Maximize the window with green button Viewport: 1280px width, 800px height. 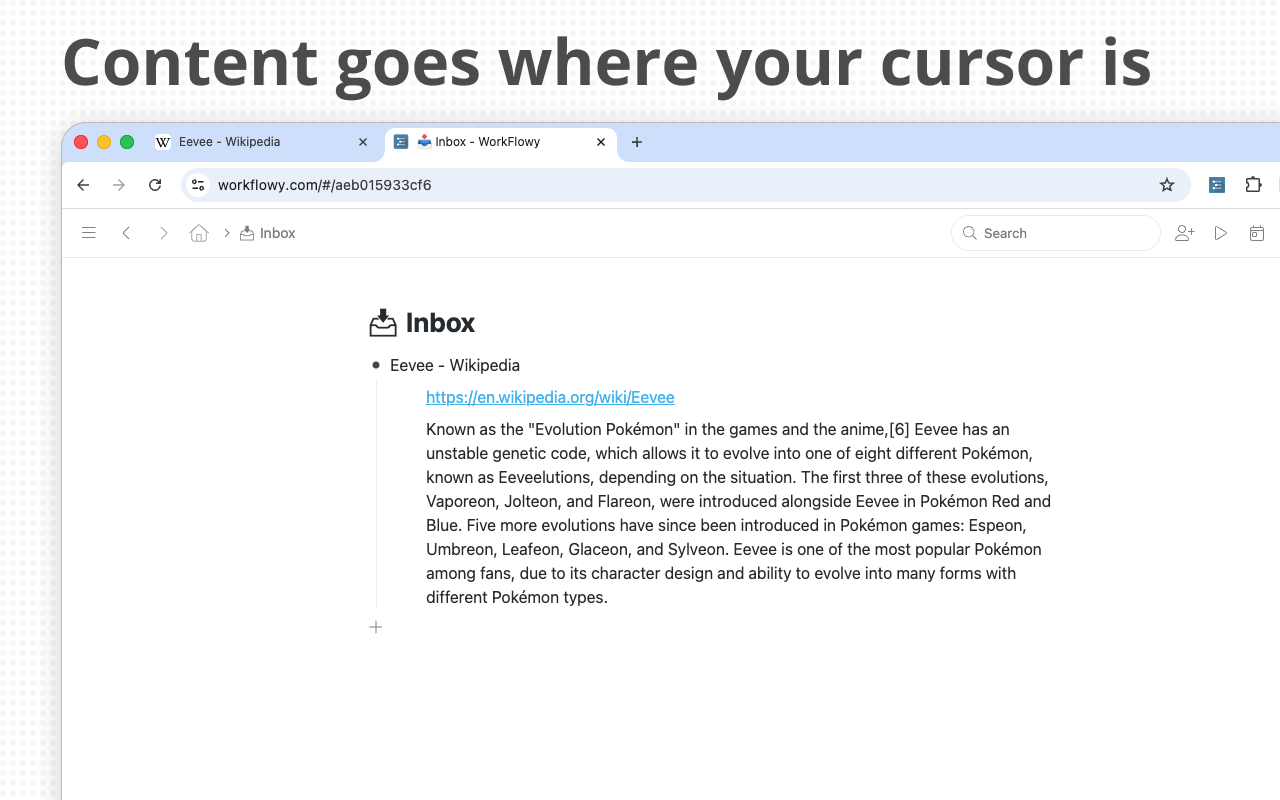127,142
